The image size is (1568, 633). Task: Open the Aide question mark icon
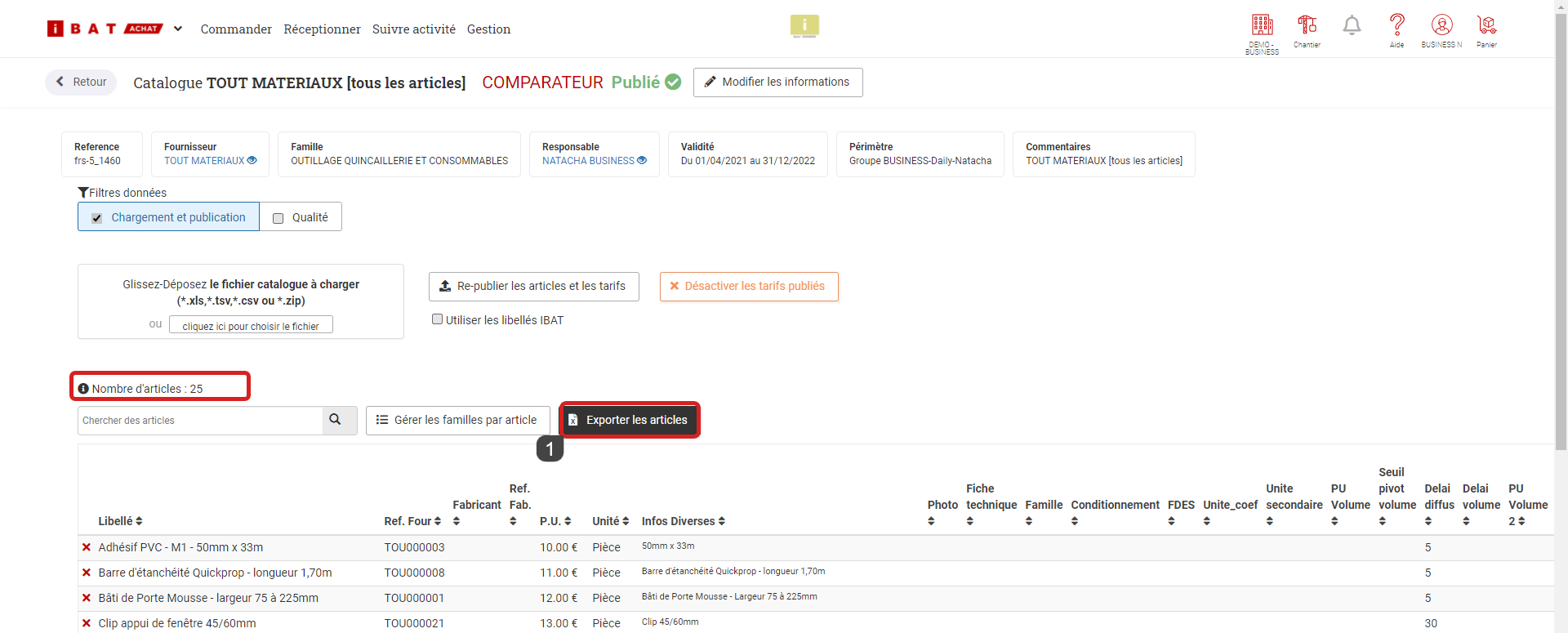[x=1396, y=26]
